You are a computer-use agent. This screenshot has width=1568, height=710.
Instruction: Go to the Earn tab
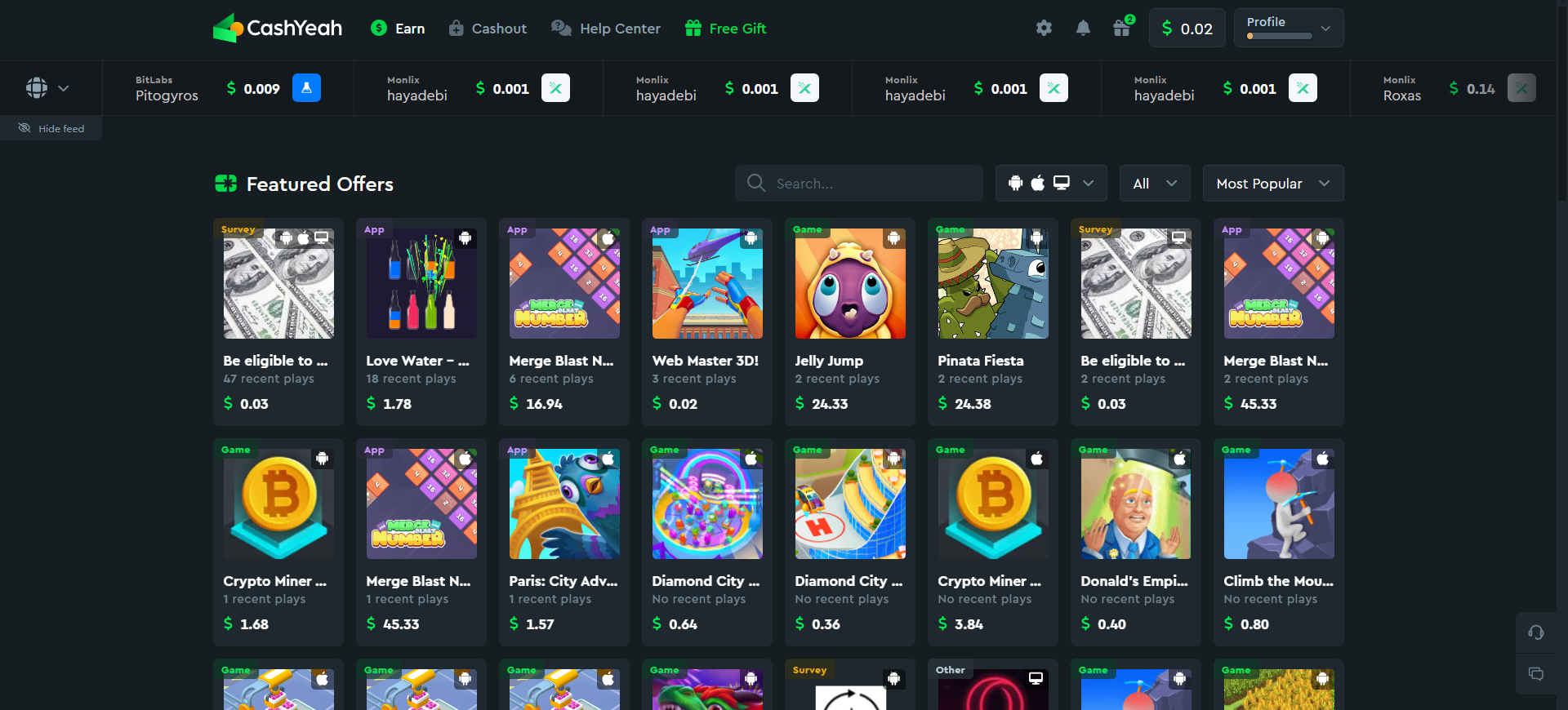point(398,29)
